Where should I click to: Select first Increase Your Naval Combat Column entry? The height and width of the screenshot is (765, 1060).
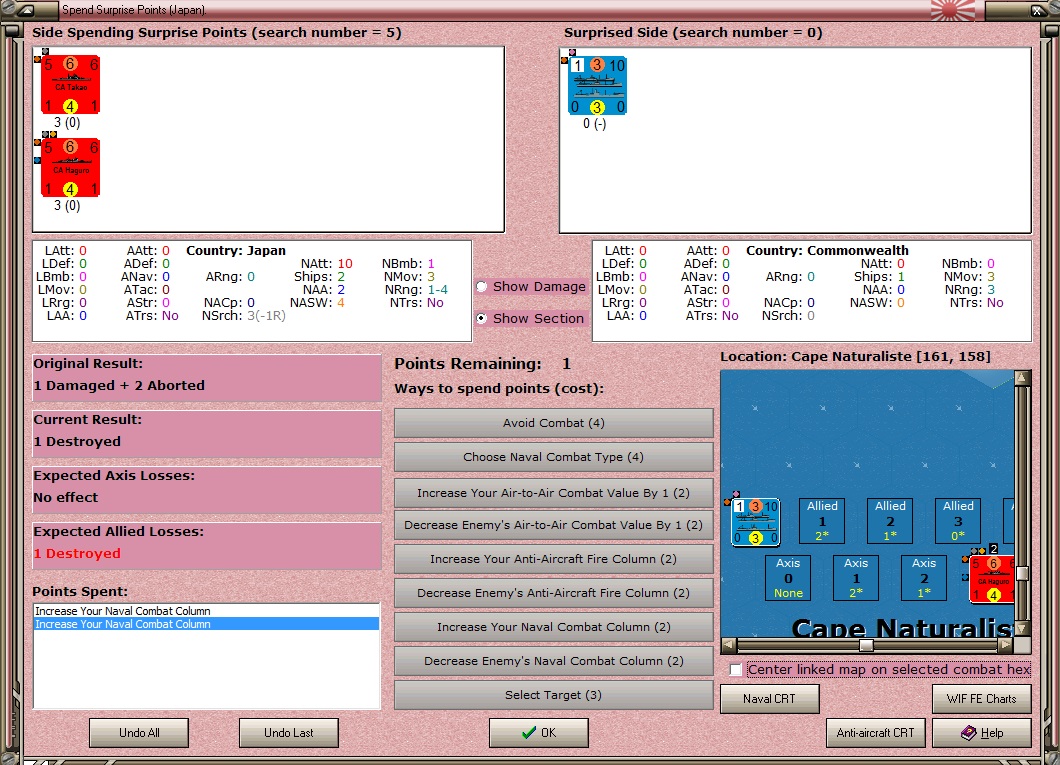(x=206, y=611)
